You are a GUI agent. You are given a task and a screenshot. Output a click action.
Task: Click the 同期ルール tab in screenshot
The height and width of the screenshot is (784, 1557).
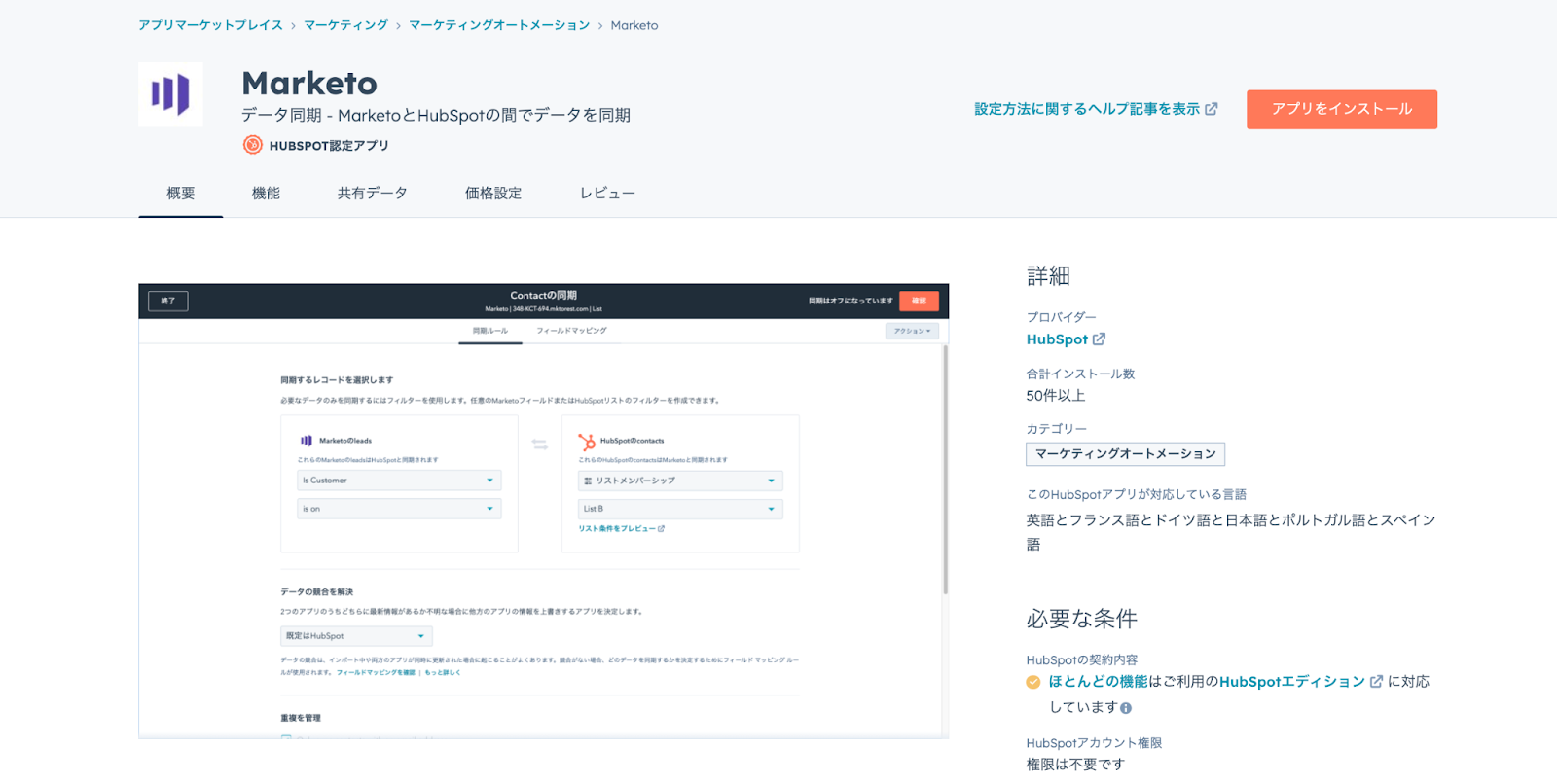(x=490, y=331)
